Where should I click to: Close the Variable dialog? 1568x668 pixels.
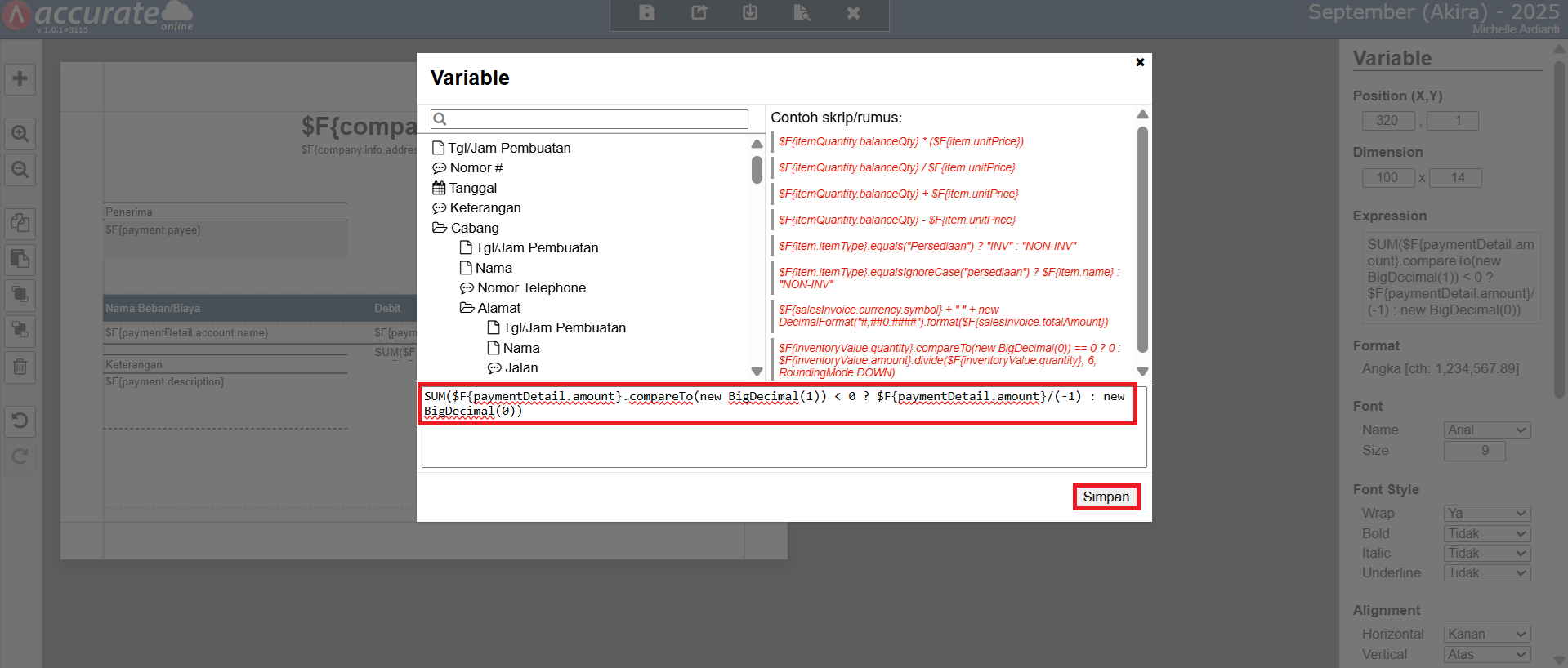click(x=1140, y=62)
